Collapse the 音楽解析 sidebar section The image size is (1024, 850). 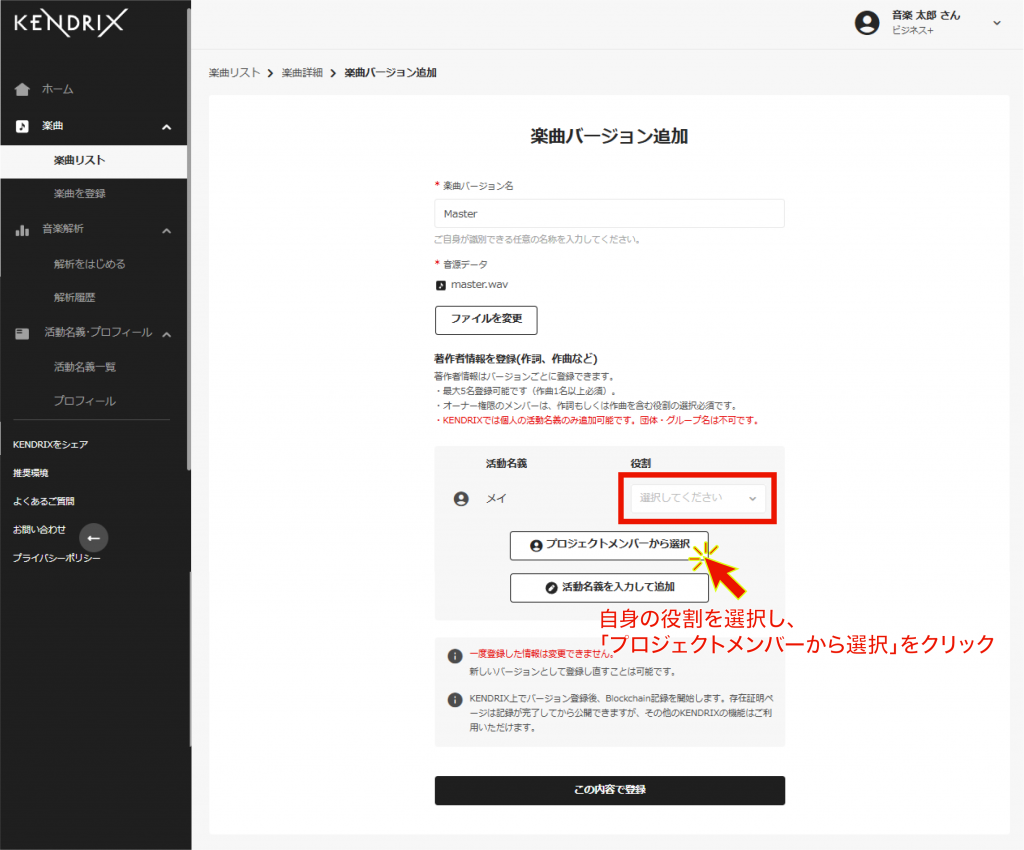[166, 230]
